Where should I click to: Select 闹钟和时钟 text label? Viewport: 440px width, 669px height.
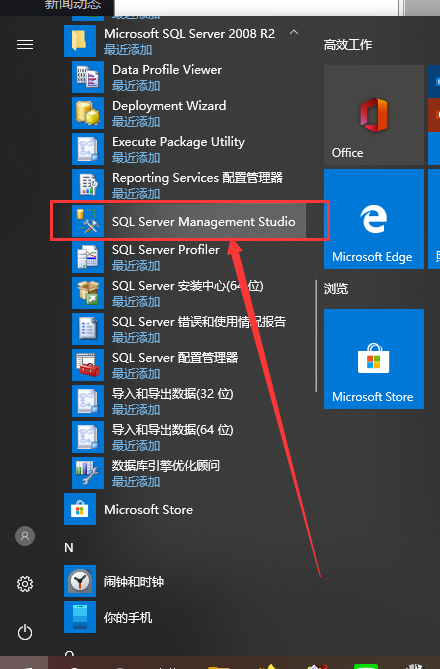(x=134, y=582)
